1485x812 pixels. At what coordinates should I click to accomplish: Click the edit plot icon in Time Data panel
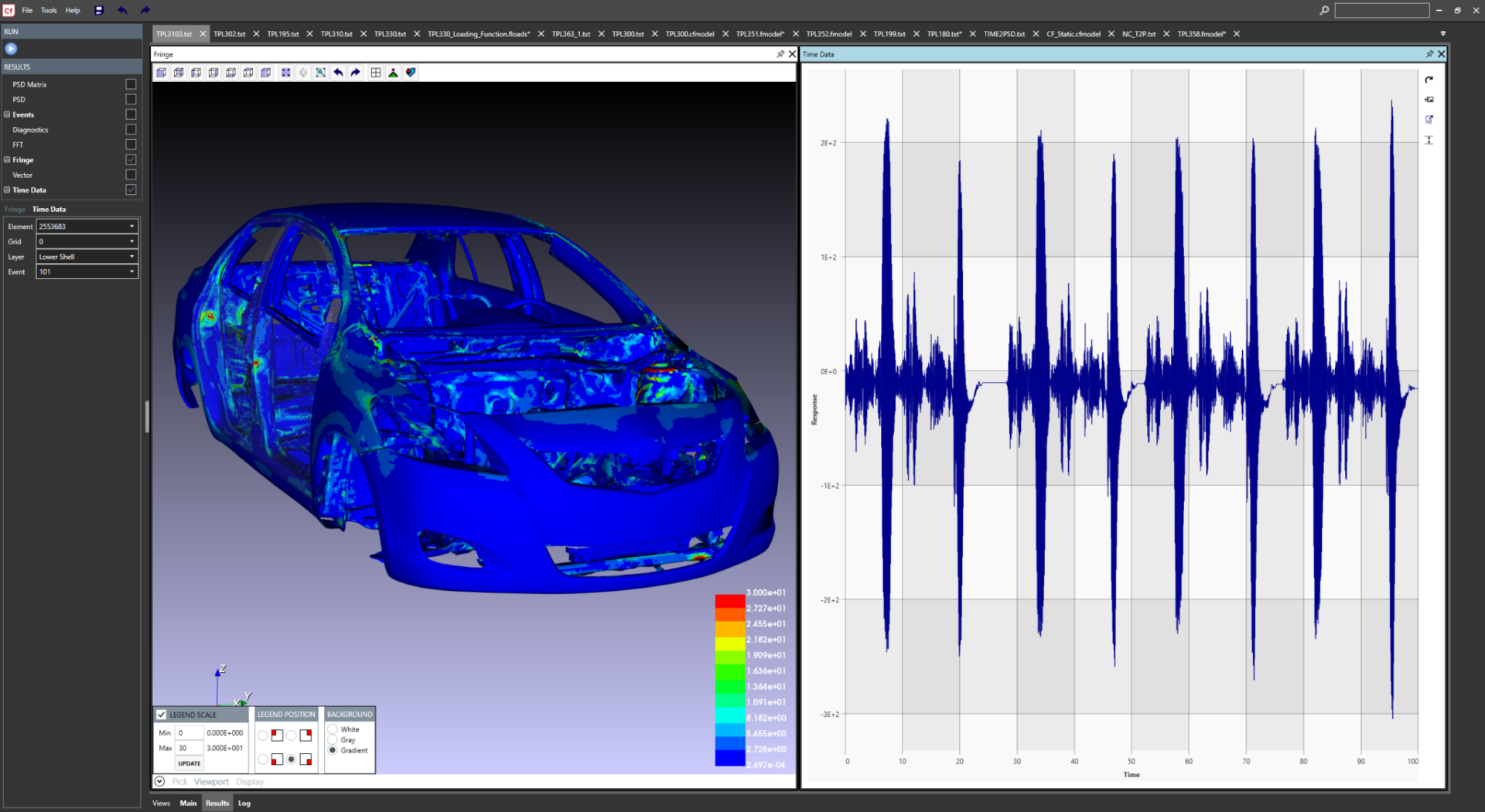click(1429, 120)
